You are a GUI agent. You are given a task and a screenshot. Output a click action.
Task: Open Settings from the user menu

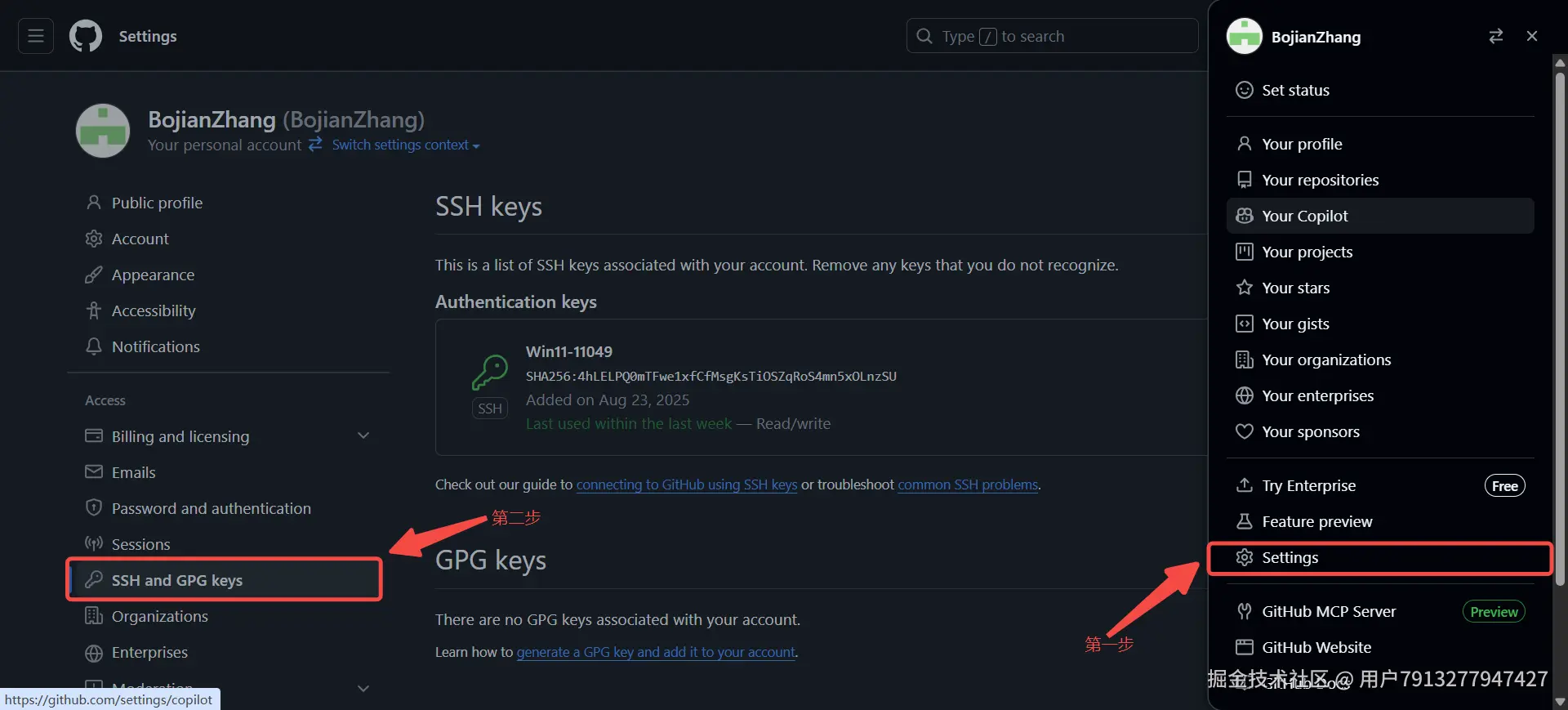point(1380,558)
